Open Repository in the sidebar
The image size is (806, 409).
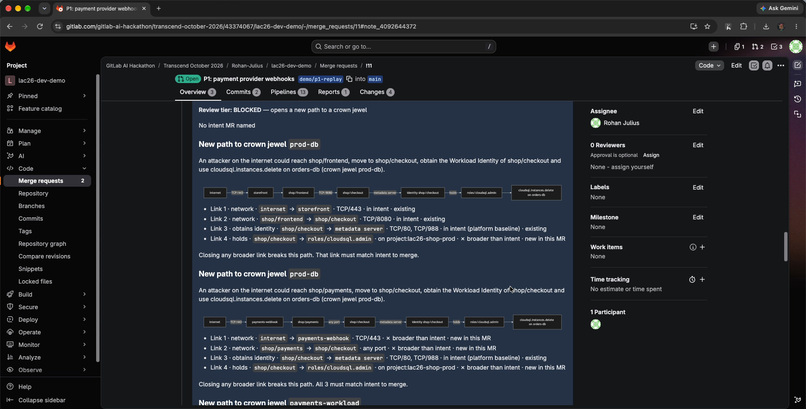(33, 194)
